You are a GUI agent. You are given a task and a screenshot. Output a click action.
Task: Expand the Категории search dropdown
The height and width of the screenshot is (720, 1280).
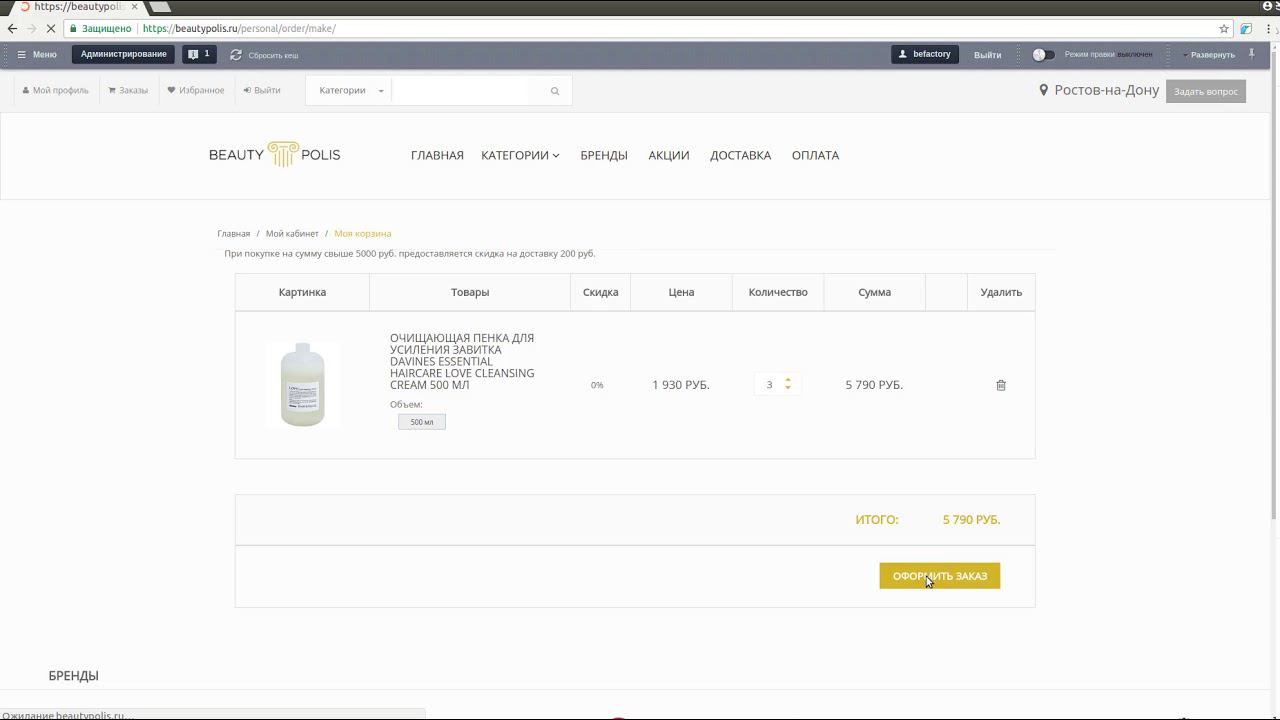(351, 91)
